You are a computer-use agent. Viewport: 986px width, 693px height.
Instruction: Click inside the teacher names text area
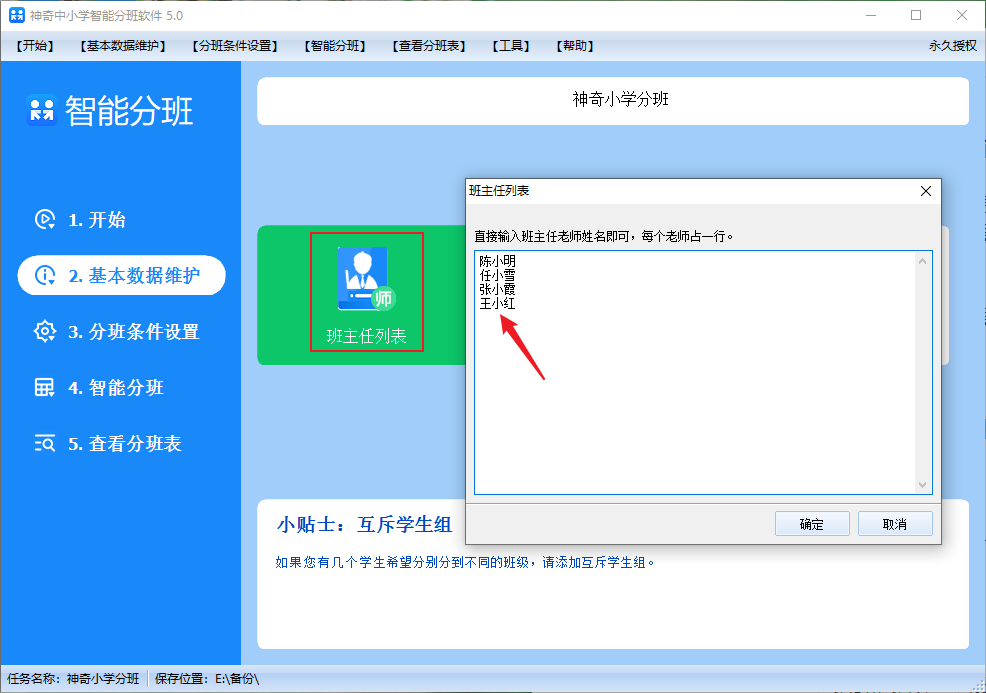pos(695,372)
